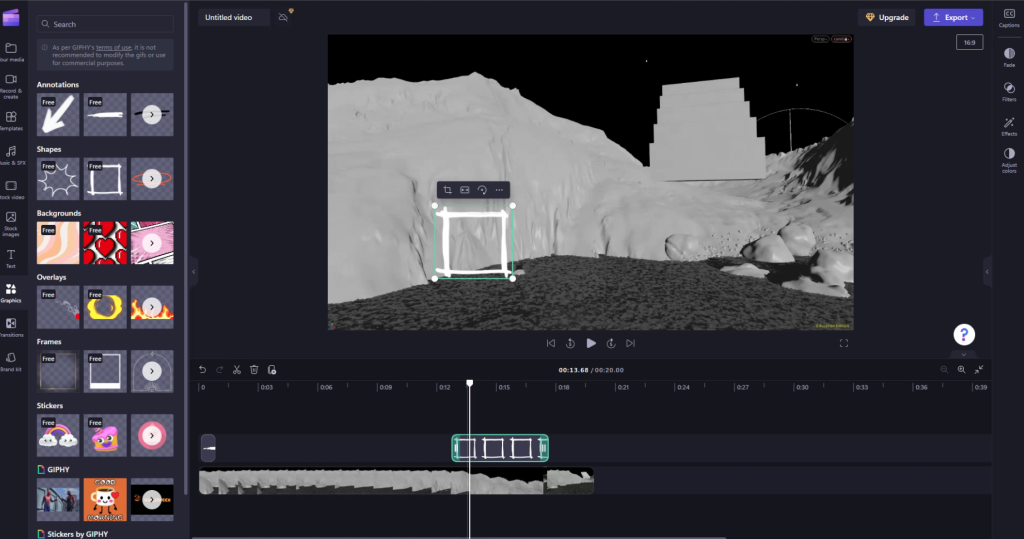Open the Filters panel

[1009, 91]
